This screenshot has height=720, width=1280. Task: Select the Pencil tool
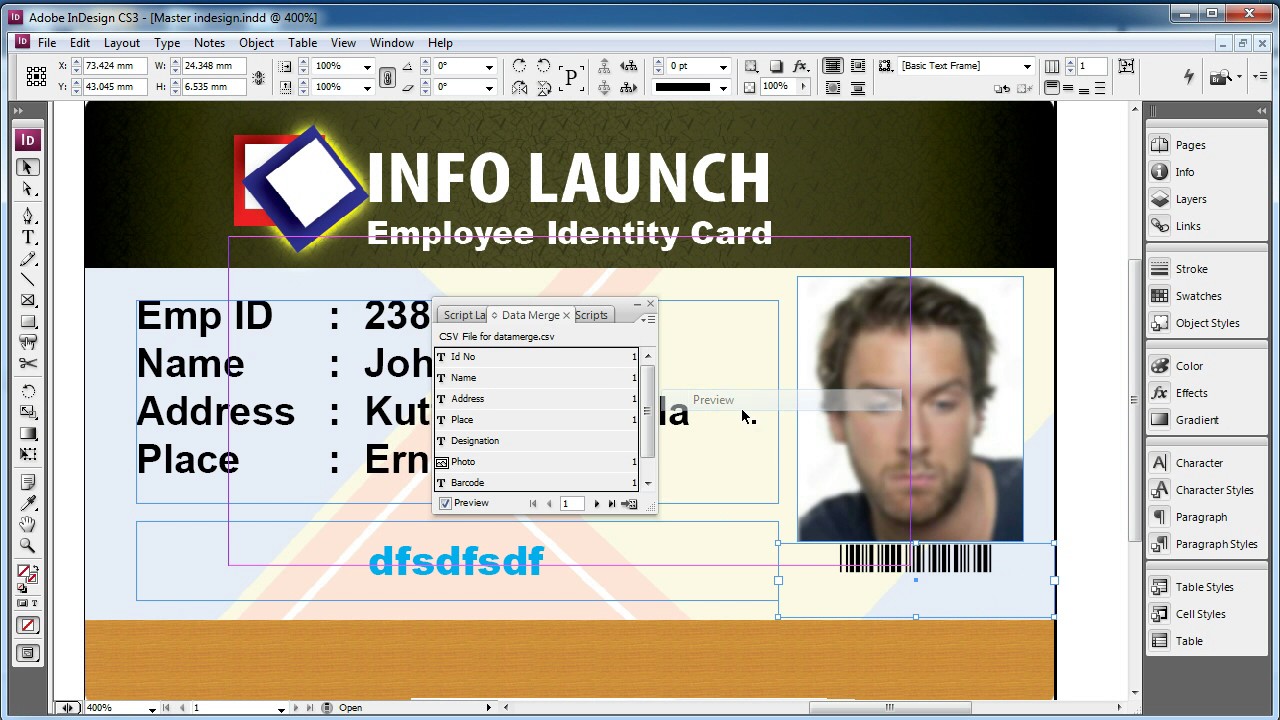pos(28,259)
